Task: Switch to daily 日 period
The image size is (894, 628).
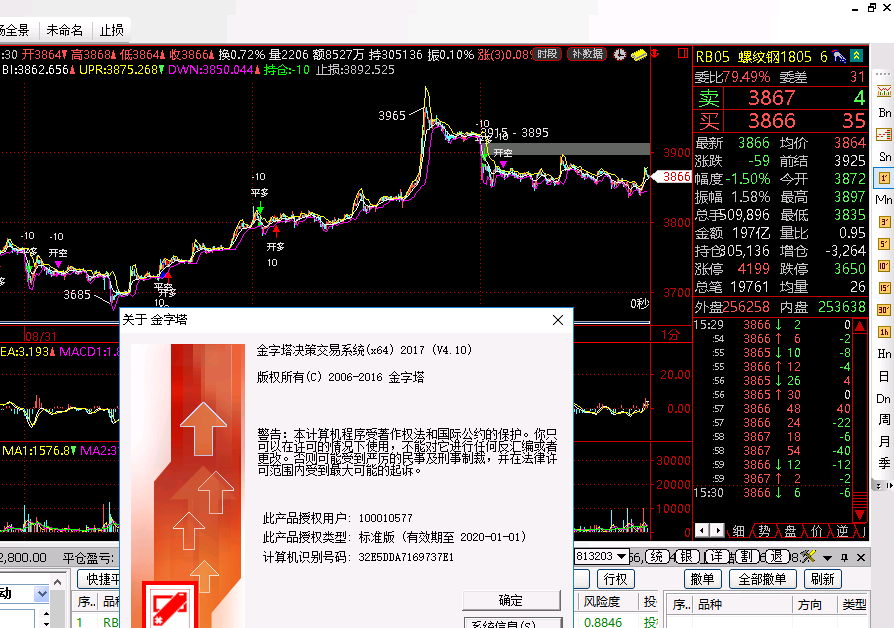Action: pos(884,376)
